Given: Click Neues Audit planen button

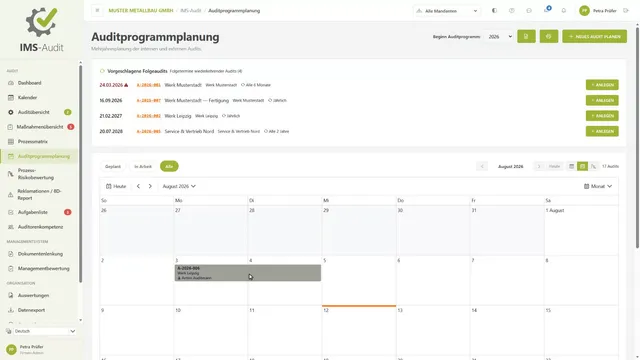Looking at the screenshot, I should click(594, 36).
